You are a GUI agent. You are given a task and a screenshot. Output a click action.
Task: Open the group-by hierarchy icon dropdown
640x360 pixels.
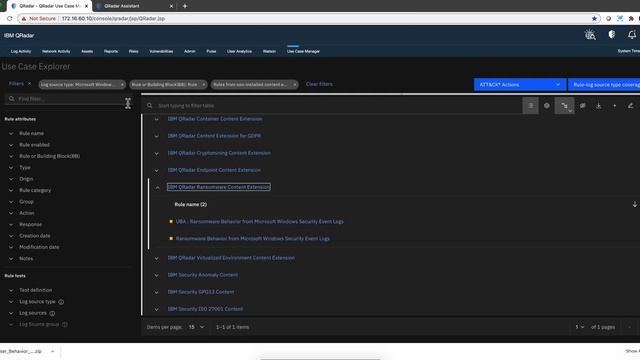tap(564, 106)
